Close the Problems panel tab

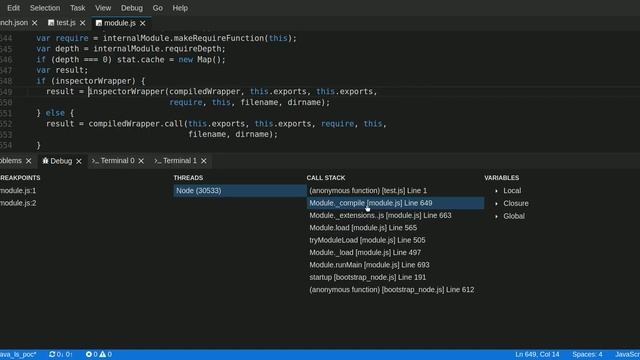coord(29,161)
